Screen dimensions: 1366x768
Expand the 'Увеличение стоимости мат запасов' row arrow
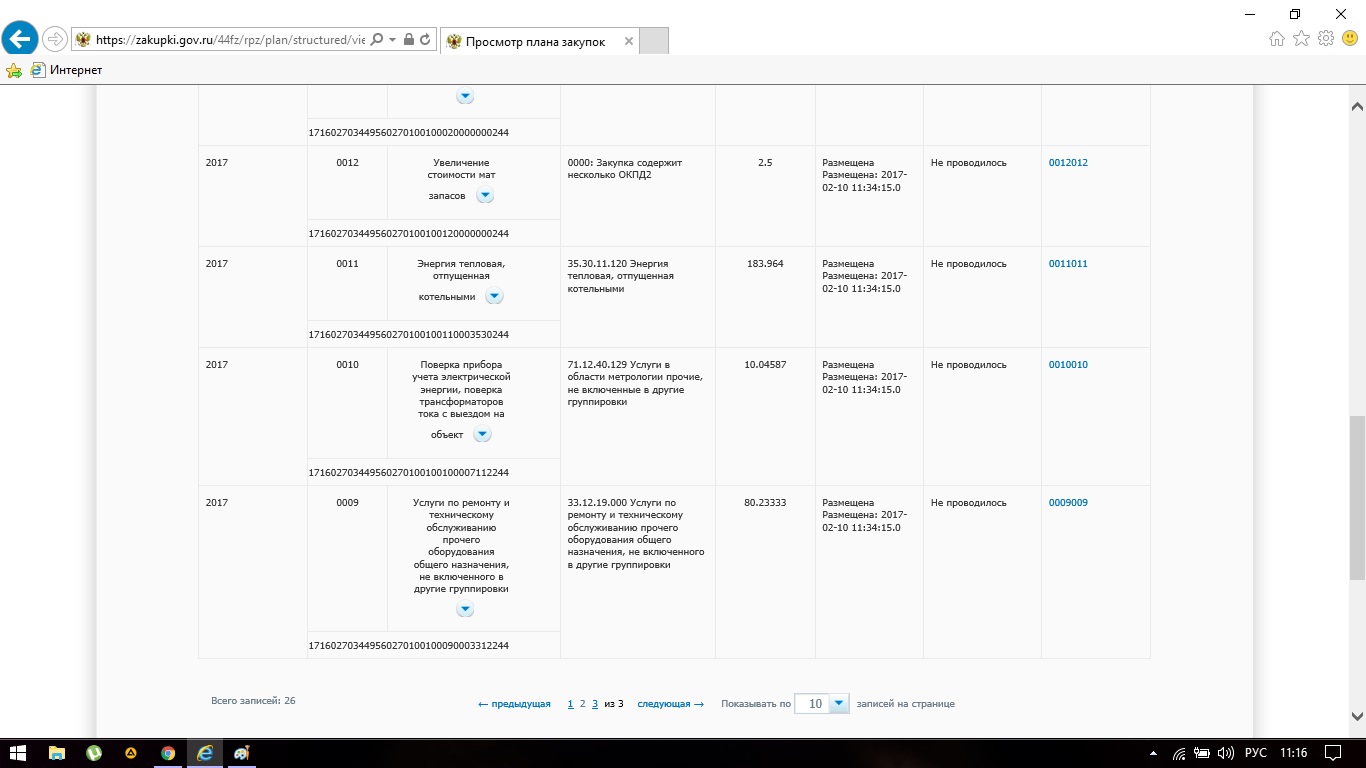(x=485, y=196)
